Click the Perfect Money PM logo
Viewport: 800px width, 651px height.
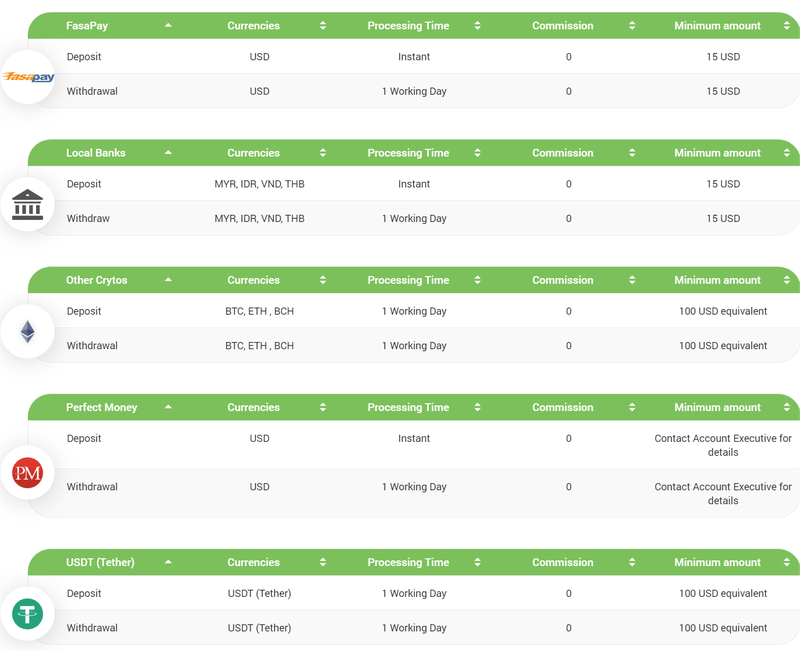(x=28, y=473)
